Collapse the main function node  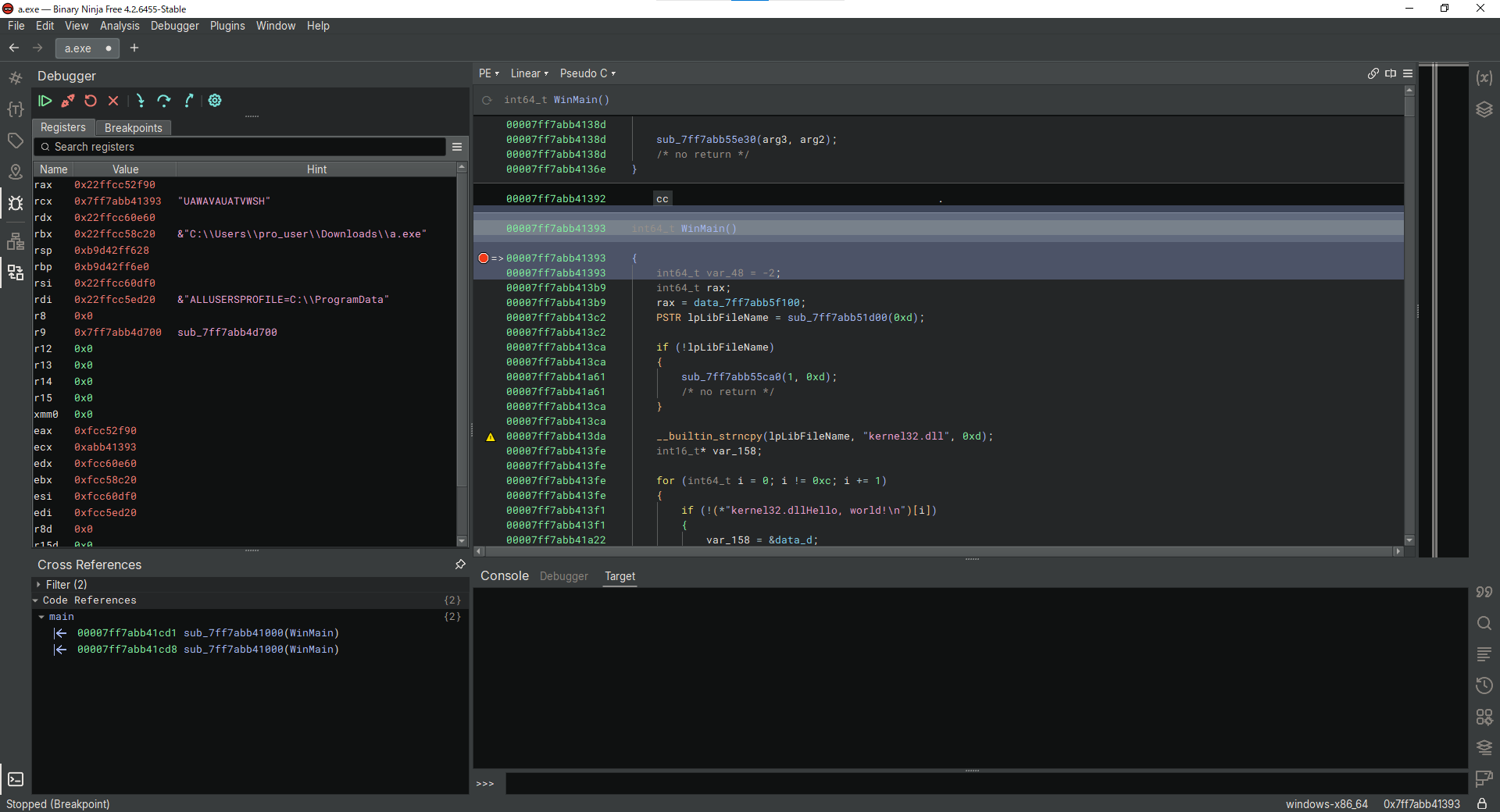click(x=41, y=617)
